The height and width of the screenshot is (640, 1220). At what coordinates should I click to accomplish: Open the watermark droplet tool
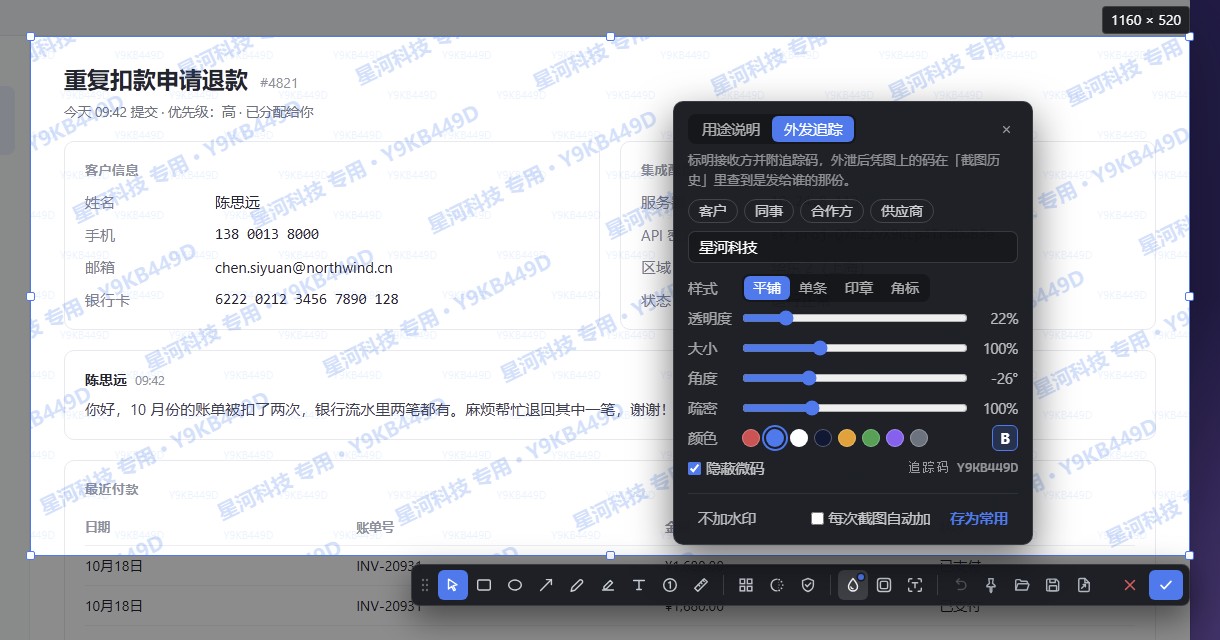(853, 585)
